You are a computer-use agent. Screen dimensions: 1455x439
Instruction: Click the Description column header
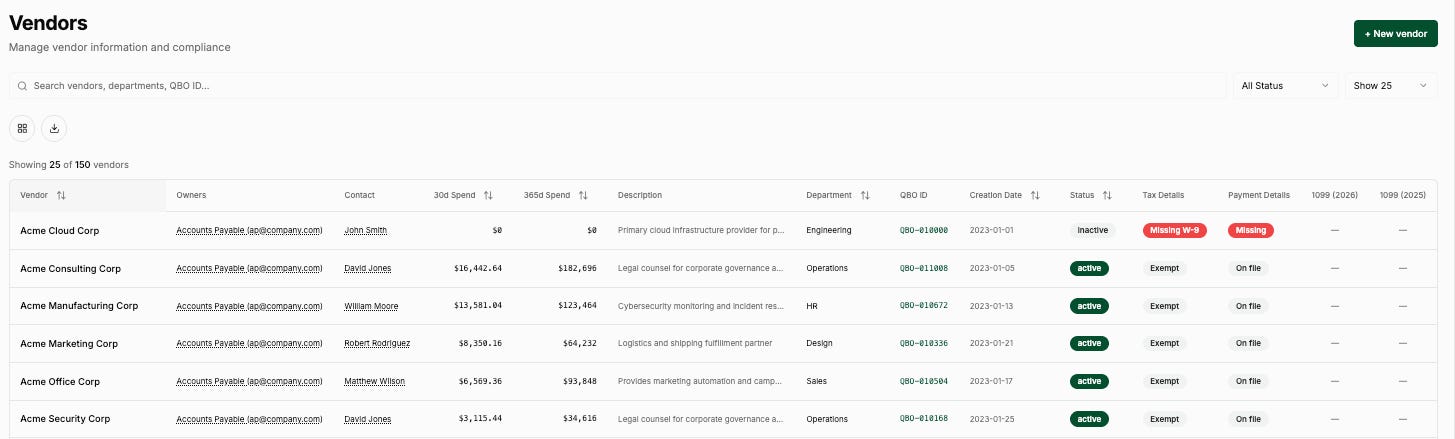[x=640, y=195]
